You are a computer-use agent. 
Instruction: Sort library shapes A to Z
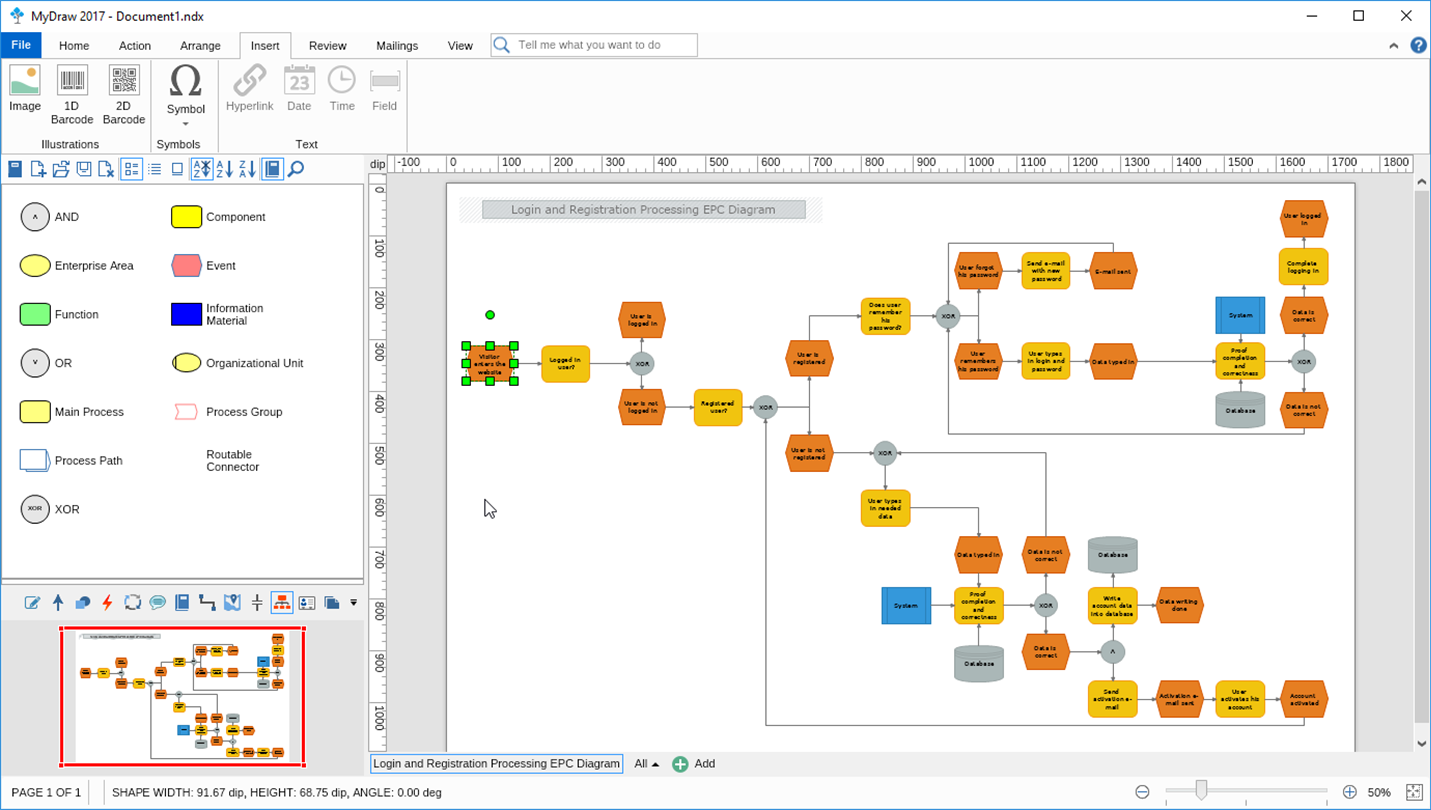225,169
